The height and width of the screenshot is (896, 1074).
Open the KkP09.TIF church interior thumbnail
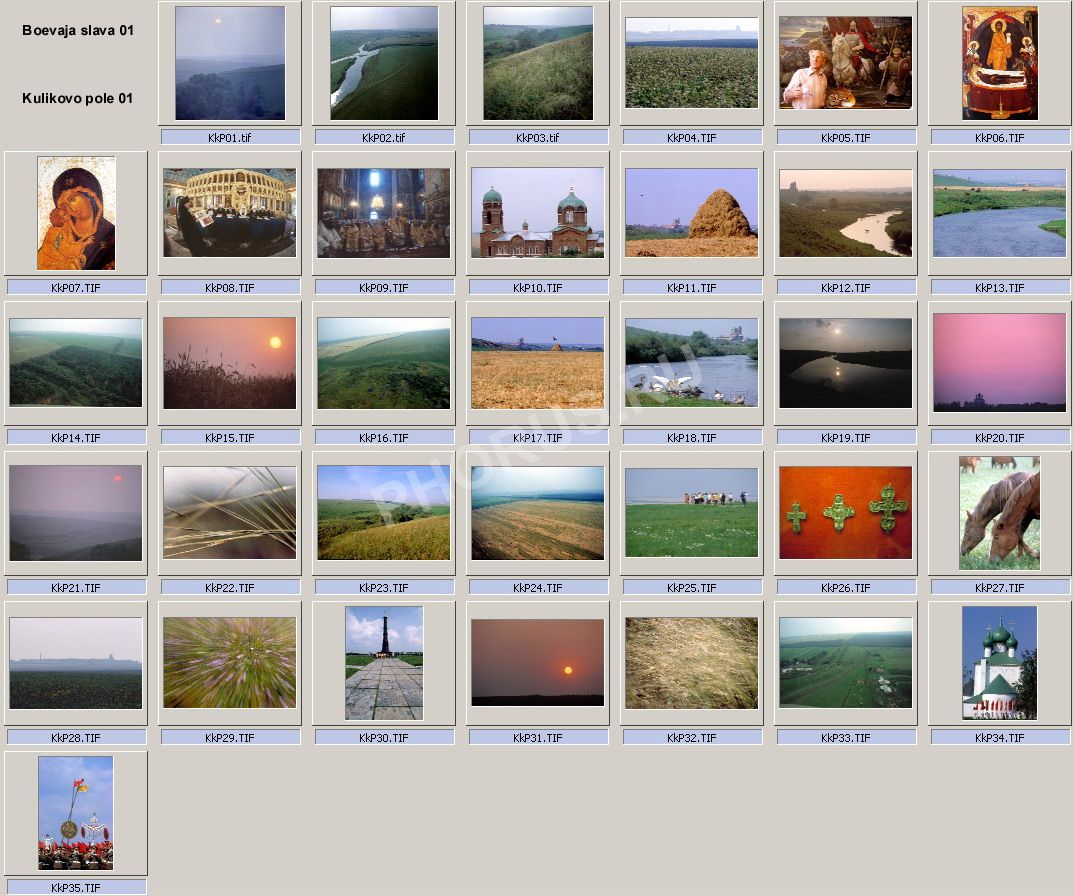[x=384, y=213]
